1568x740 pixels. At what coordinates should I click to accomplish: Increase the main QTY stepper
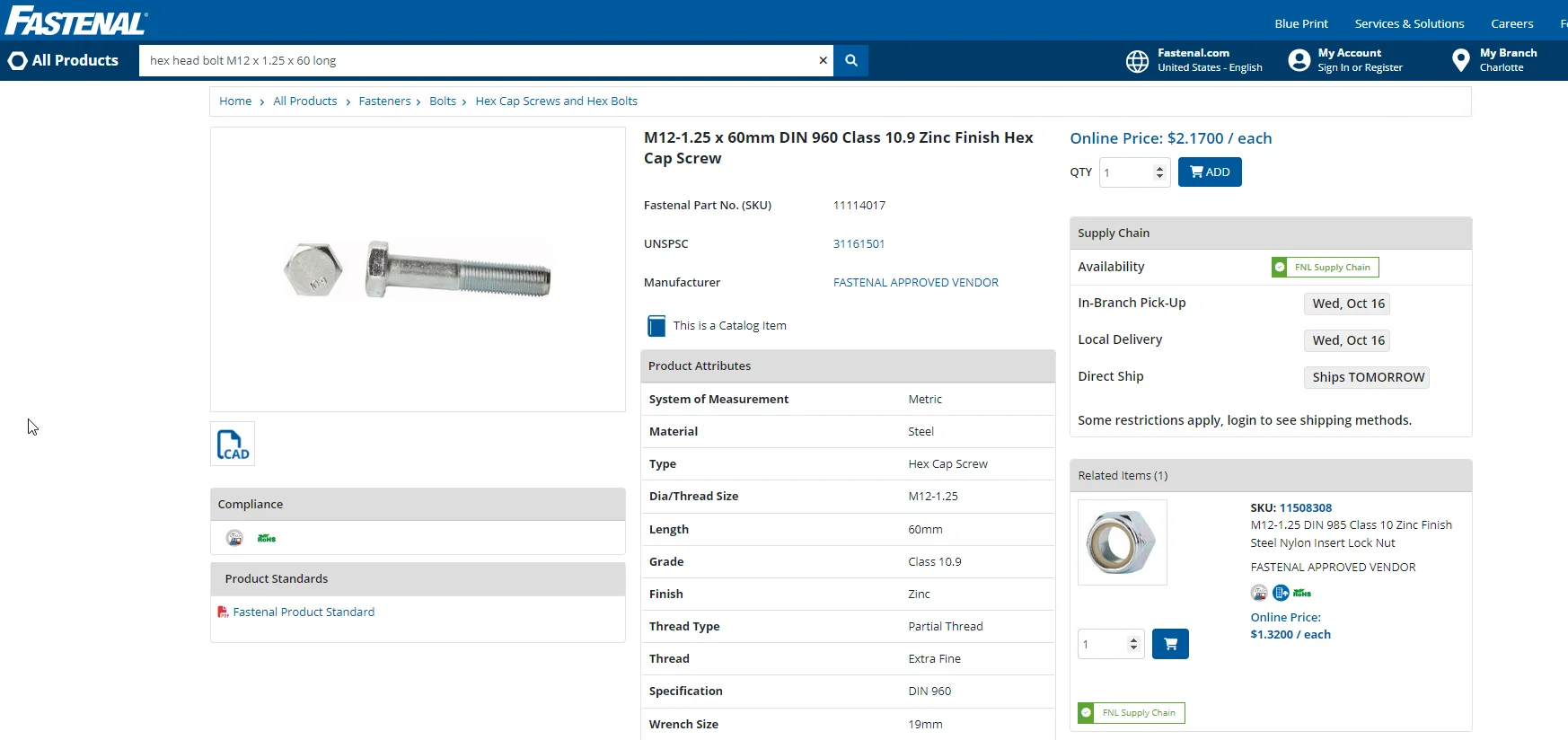[1159, 168]
